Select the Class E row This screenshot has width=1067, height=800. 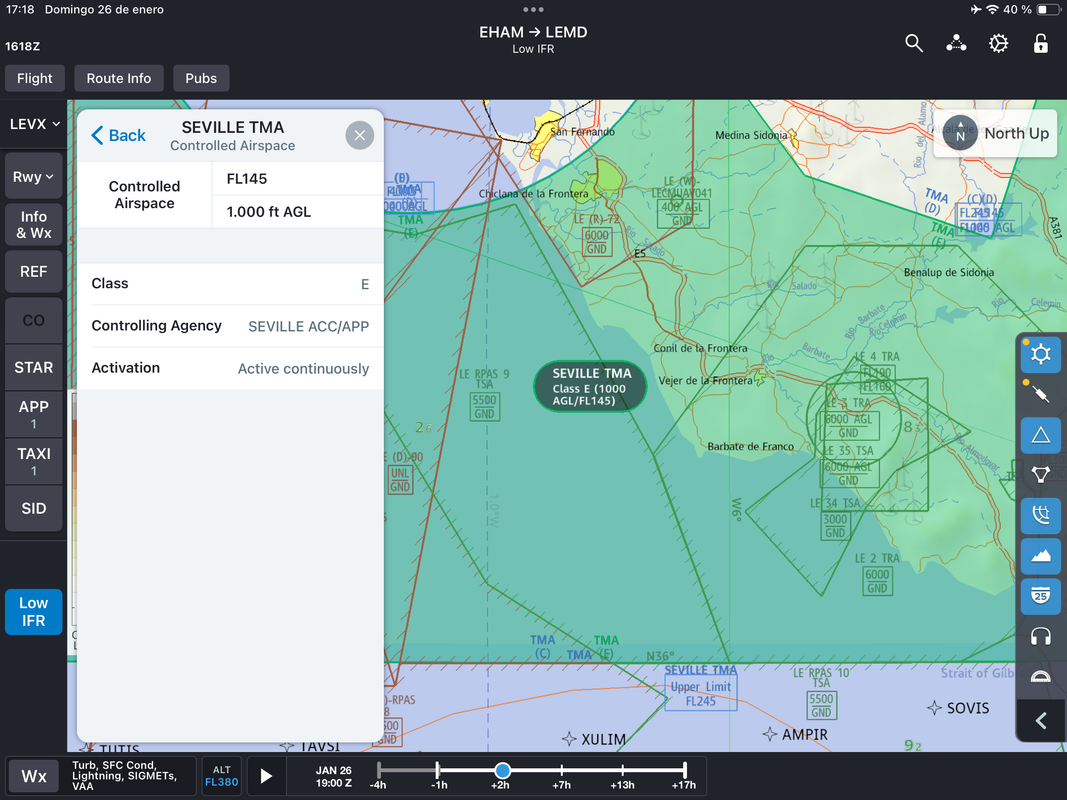point(230,284)
